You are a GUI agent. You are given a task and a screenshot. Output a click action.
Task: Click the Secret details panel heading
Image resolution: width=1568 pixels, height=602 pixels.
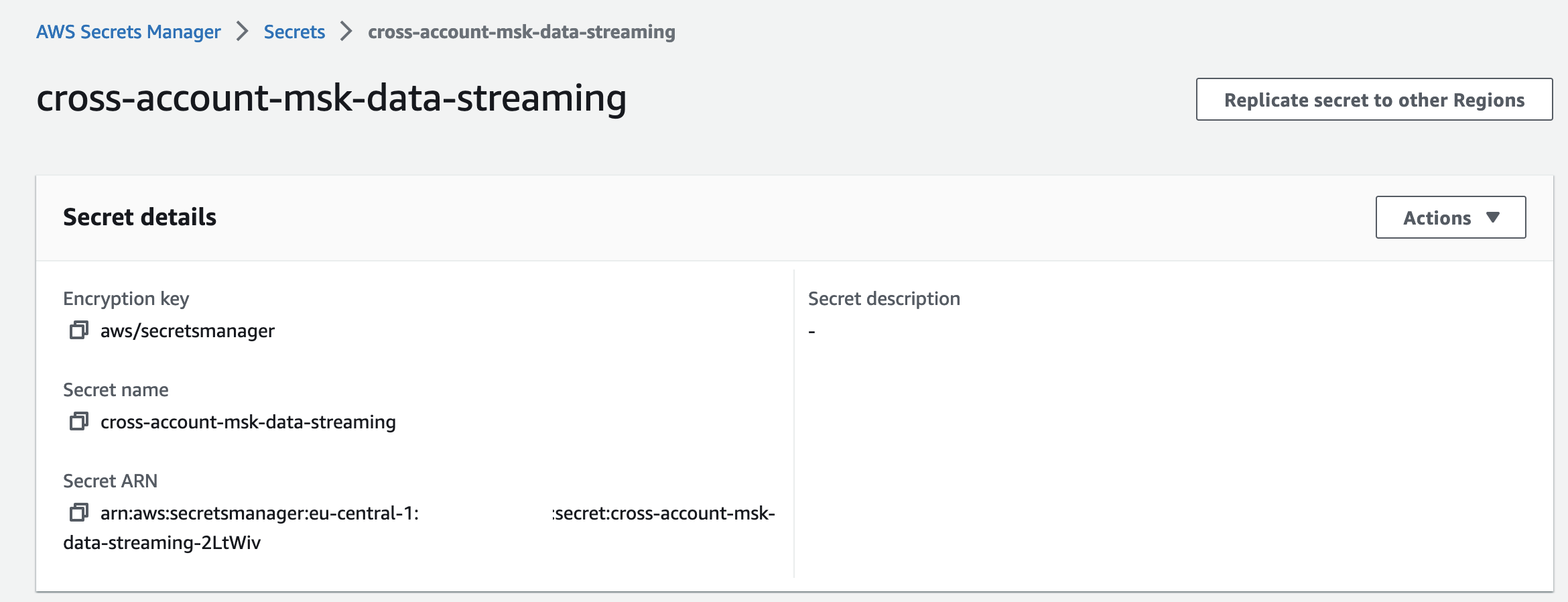coord(139,217)
